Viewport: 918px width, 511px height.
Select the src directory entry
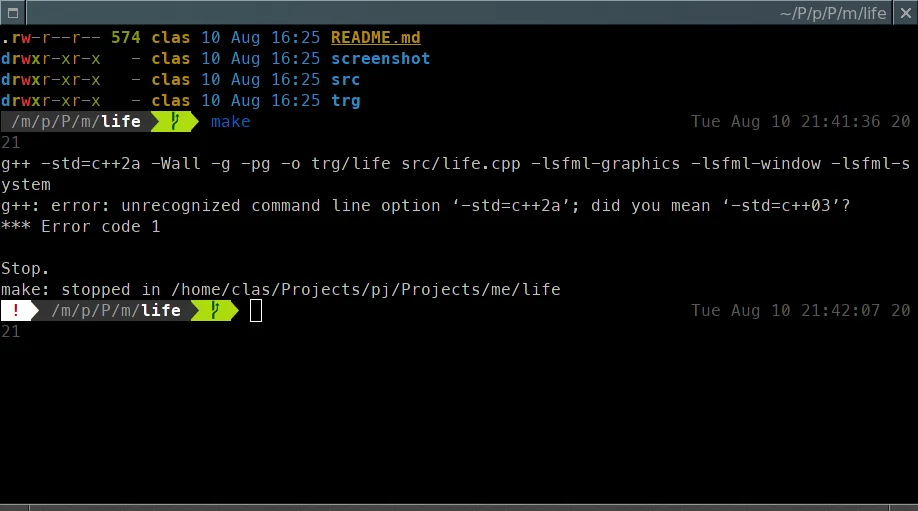pos(345,79)
